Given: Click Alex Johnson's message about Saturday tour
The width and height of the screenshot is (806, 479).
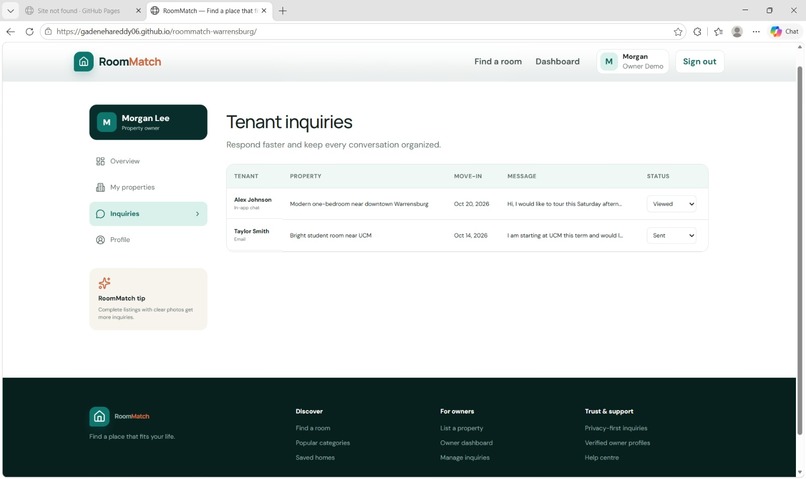Looking at the screenshot, I should click(x=564, y=204).
